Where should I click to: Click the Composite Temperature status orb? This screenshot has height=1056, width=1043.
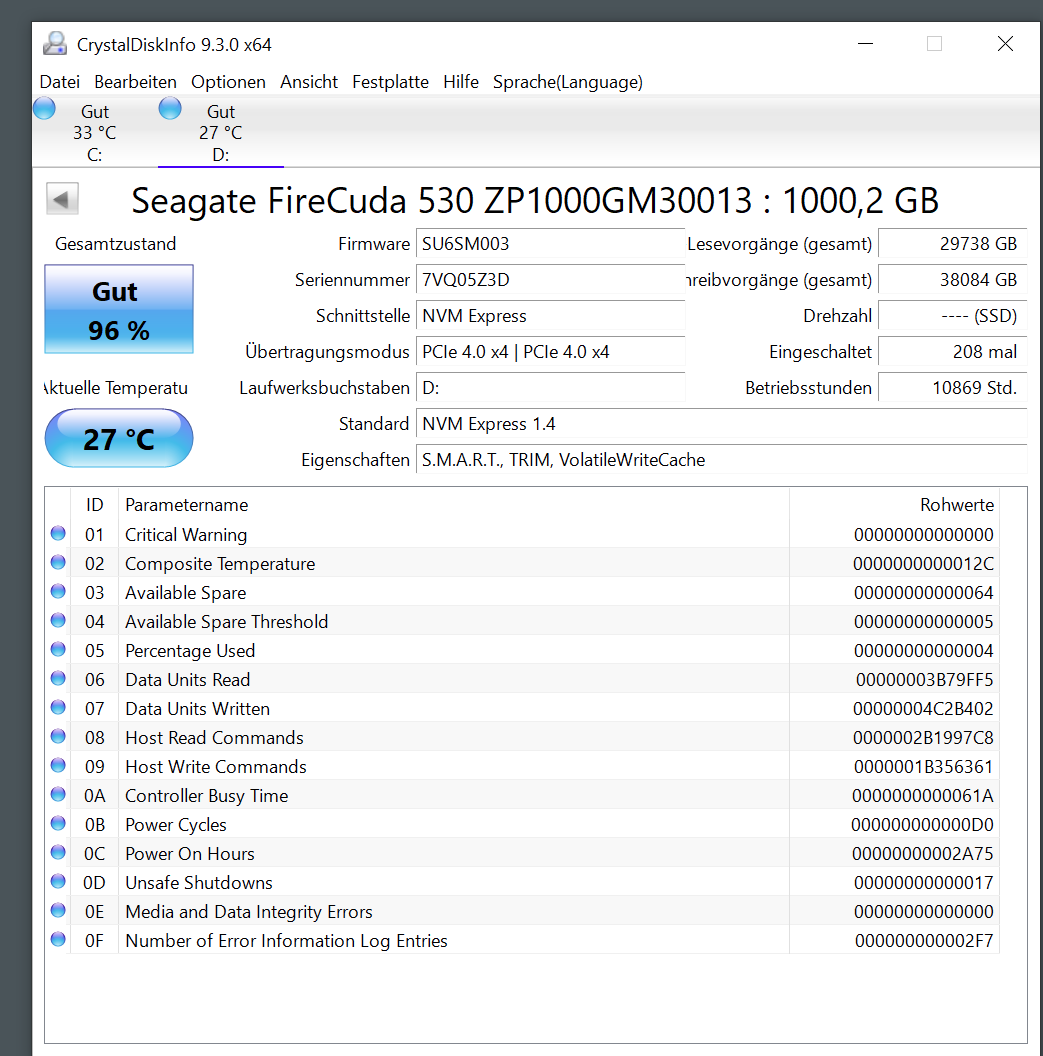click(x=59, y=562)
